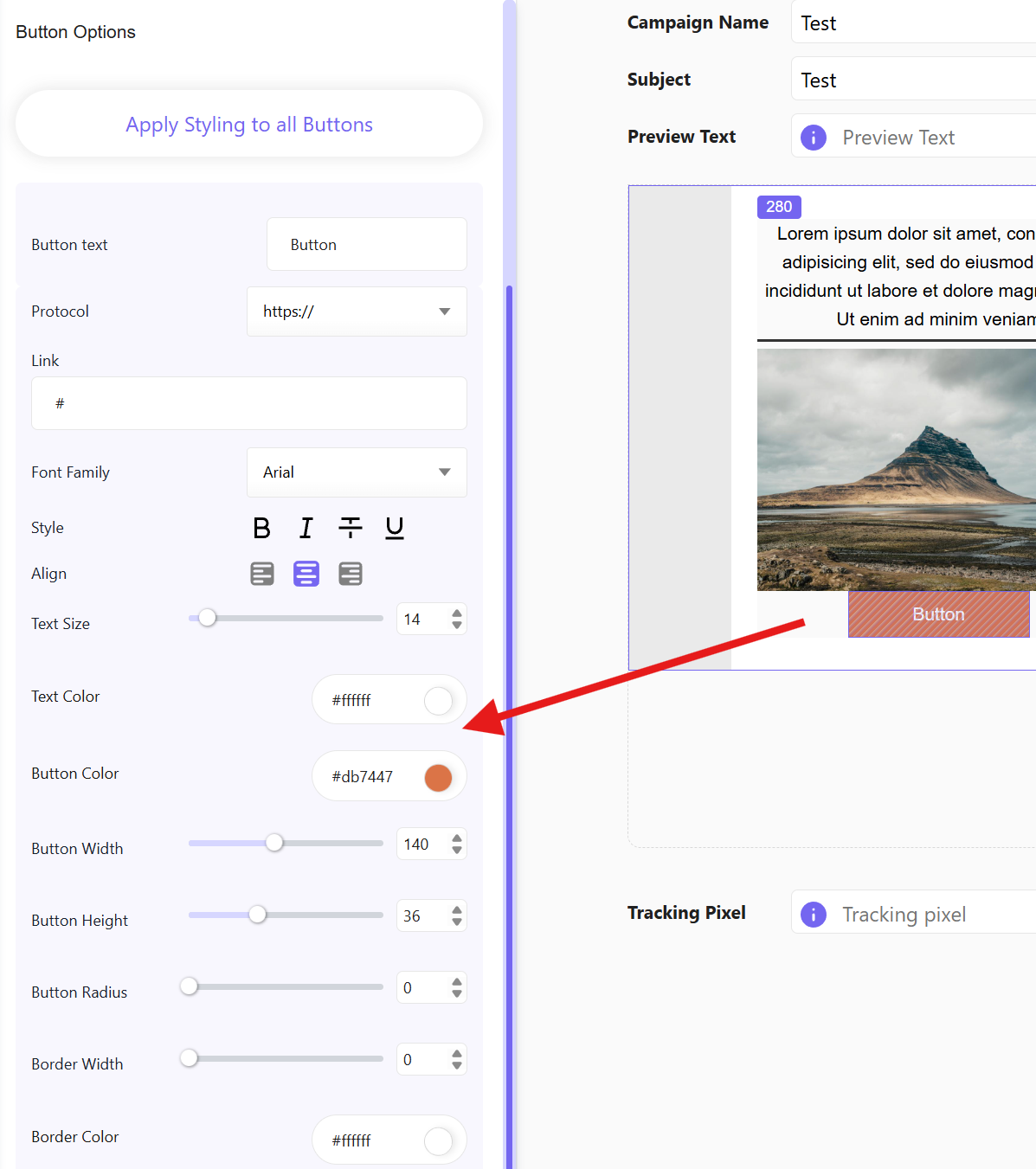Align button to the right

click(351, 574)
